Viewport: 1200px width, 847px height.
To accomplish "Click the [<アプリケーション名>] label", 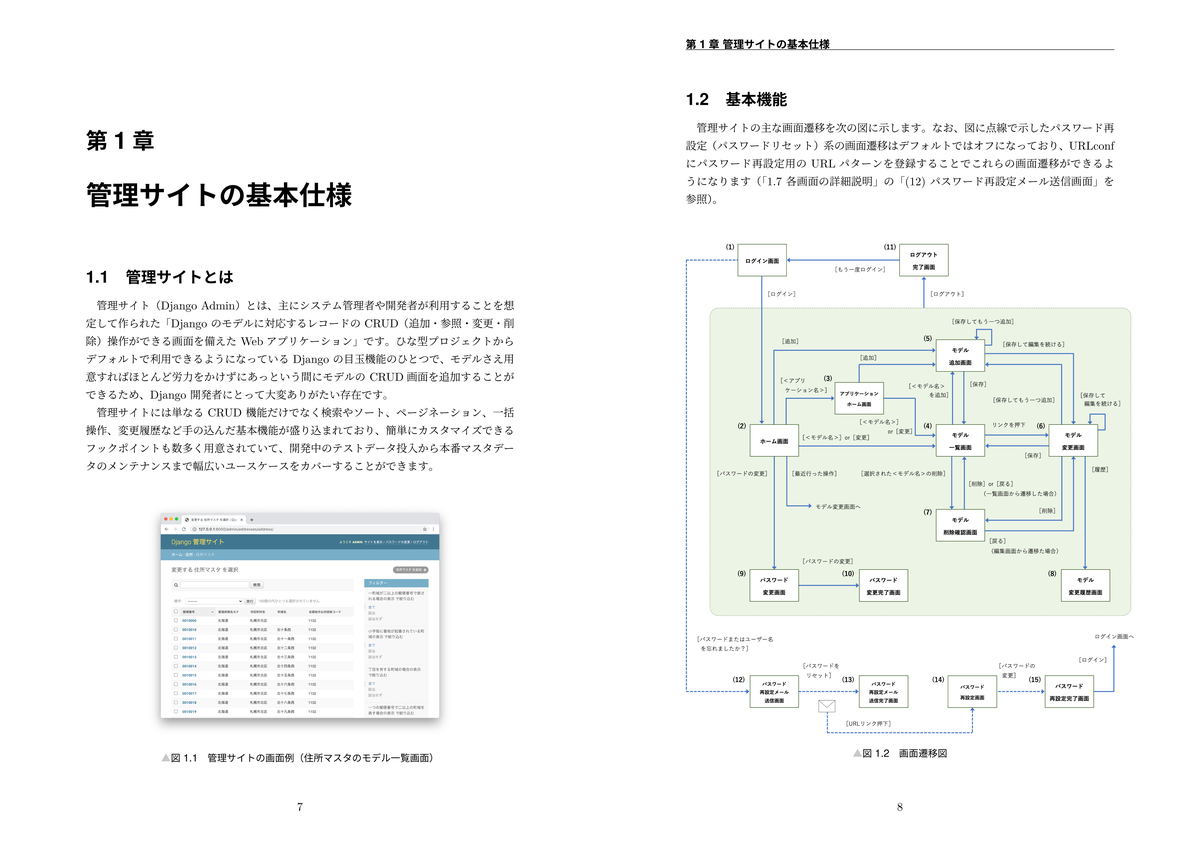I will [802, 385].
